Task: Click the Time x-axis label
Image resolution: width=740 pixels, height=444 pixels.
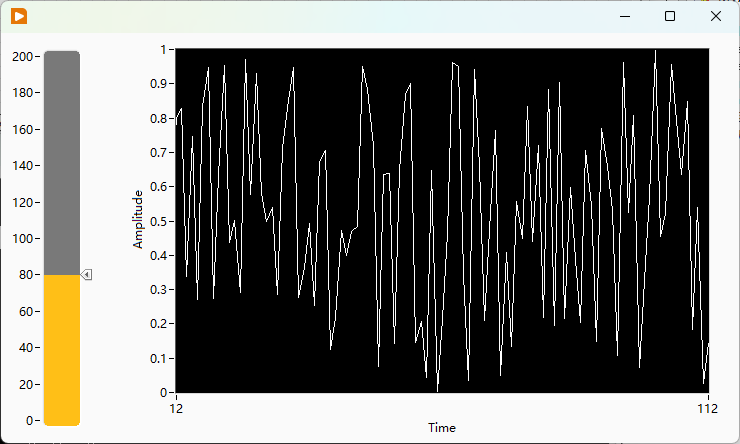Action: (x=442, y=428)
